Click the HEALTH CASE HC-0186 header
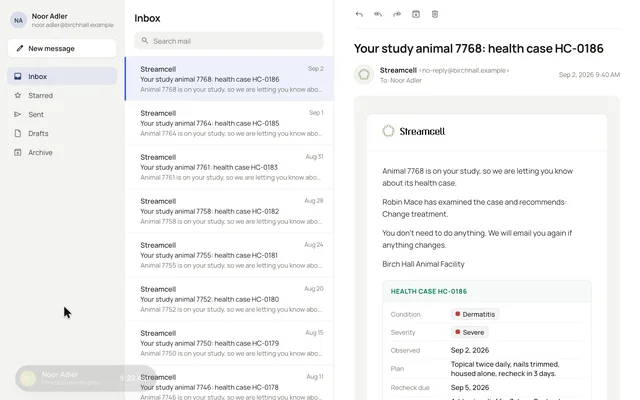Image resolution: width=640 pixels, height=400 pixels. coord(429,291)
